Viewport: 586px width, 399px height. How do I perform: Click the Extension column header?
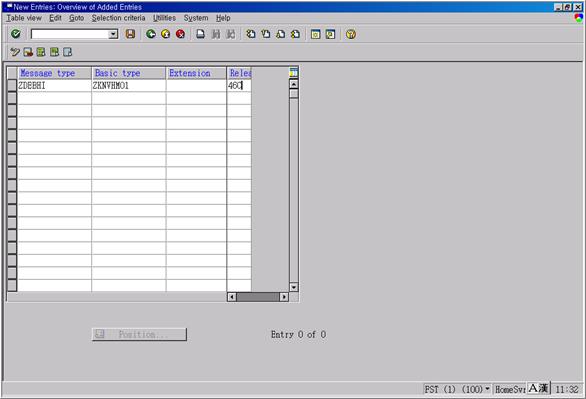coord(196,73)
